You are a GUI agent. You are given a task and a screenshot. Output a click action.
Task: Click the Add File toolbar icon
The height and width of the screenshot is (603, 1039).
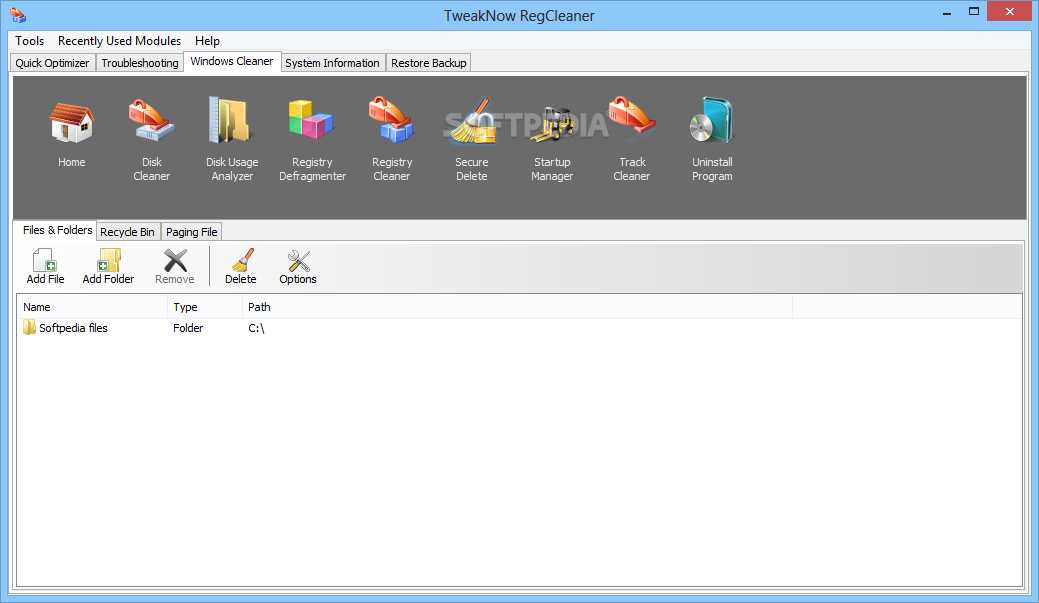[x=45, y=260]
